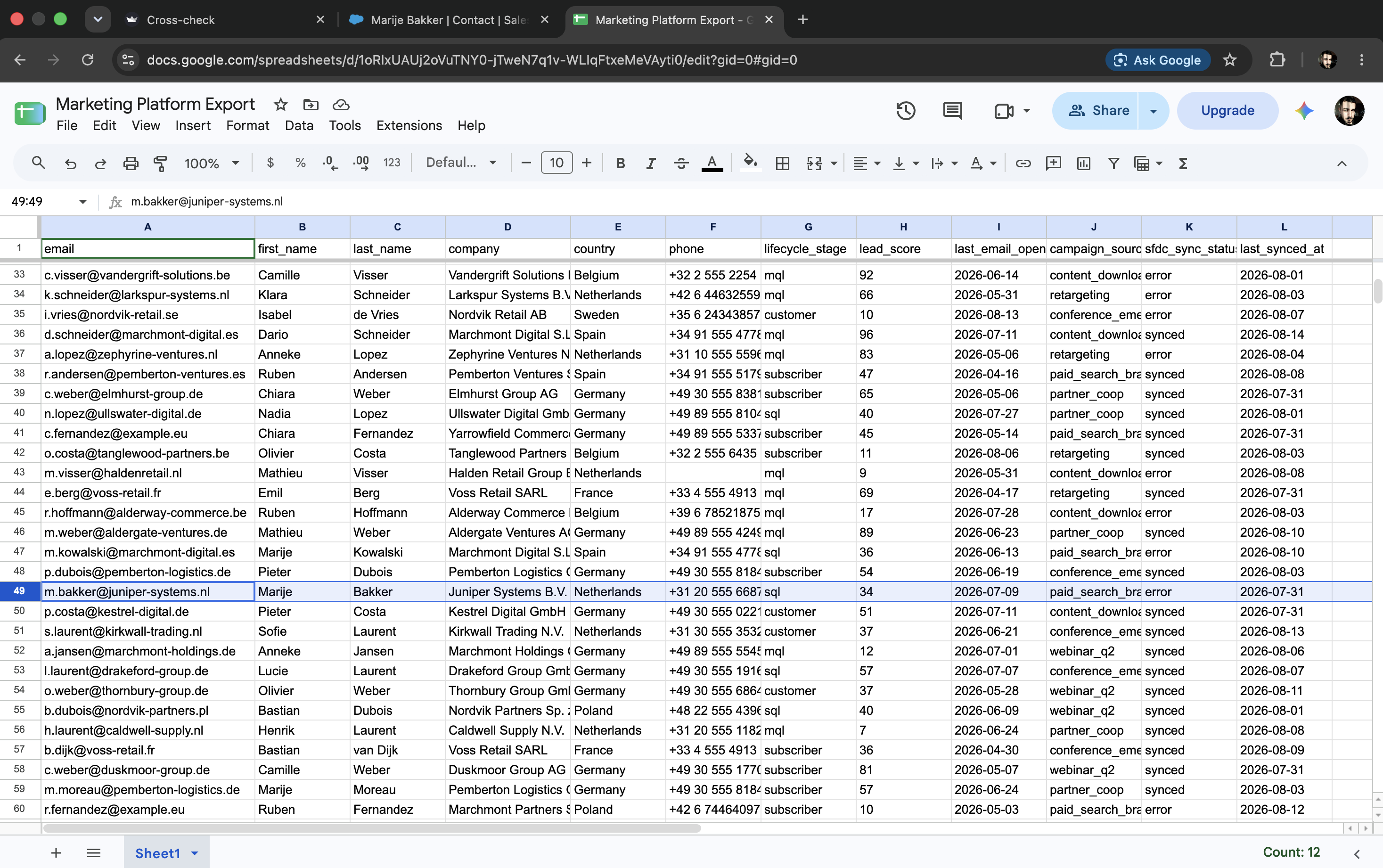Open vertical align dropdown
Viewport: 1383px width, 868px height.
click(906, 163)
